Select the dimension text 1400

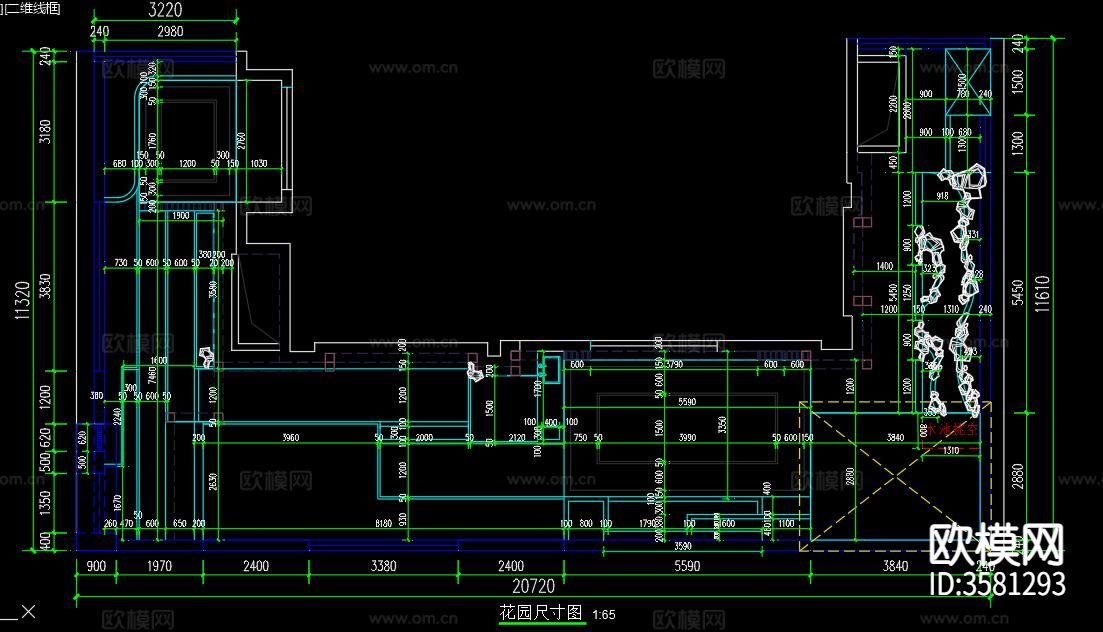(x=885, y=266)
